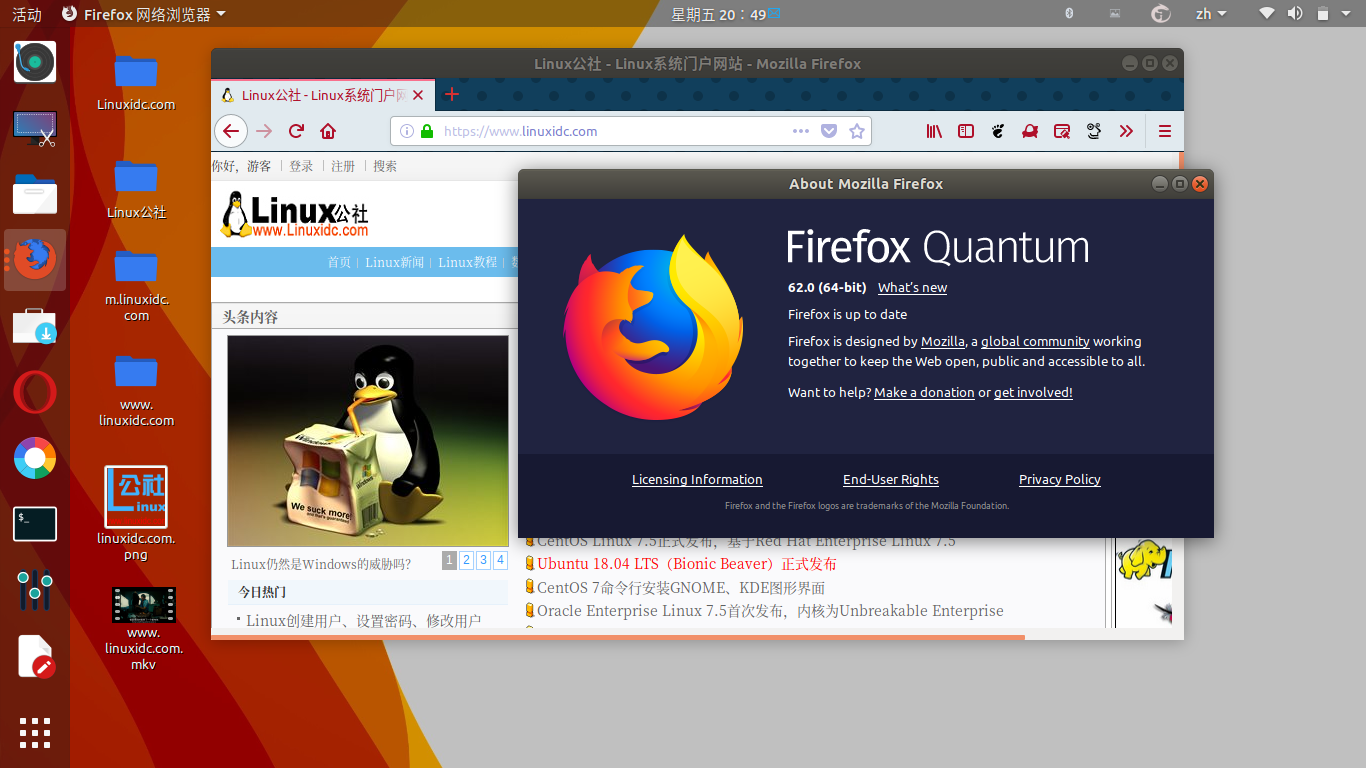Screen dimensions: 1366x768
Task: Launch Opera from the dock
Action: click(35, 392)
